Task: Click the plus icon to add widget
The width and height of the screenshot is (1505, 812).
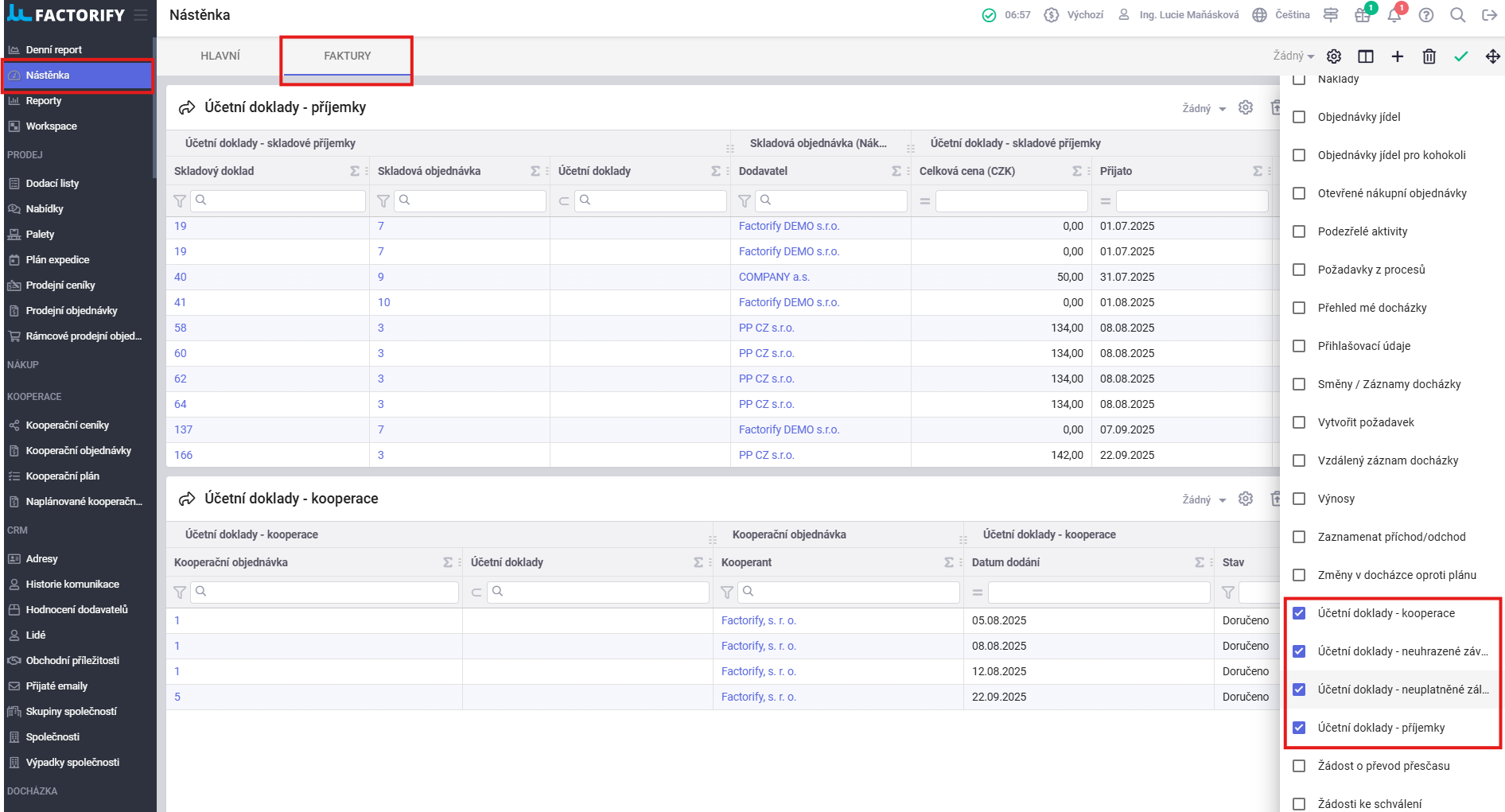Action: (x=1397, y=56)
